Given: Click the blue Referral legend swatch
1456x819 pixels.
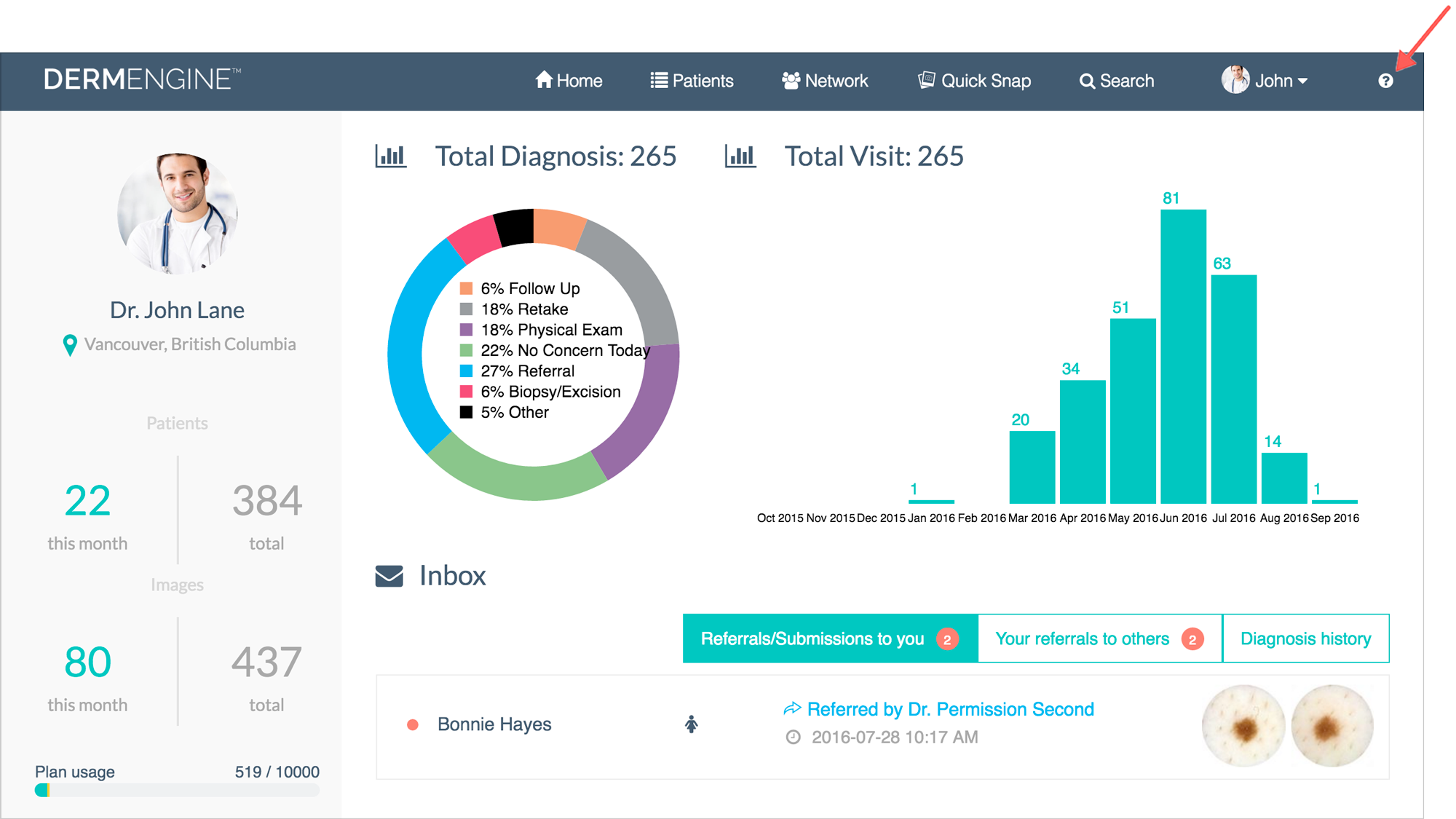Looking at the screenshot, I should [467, 371].
